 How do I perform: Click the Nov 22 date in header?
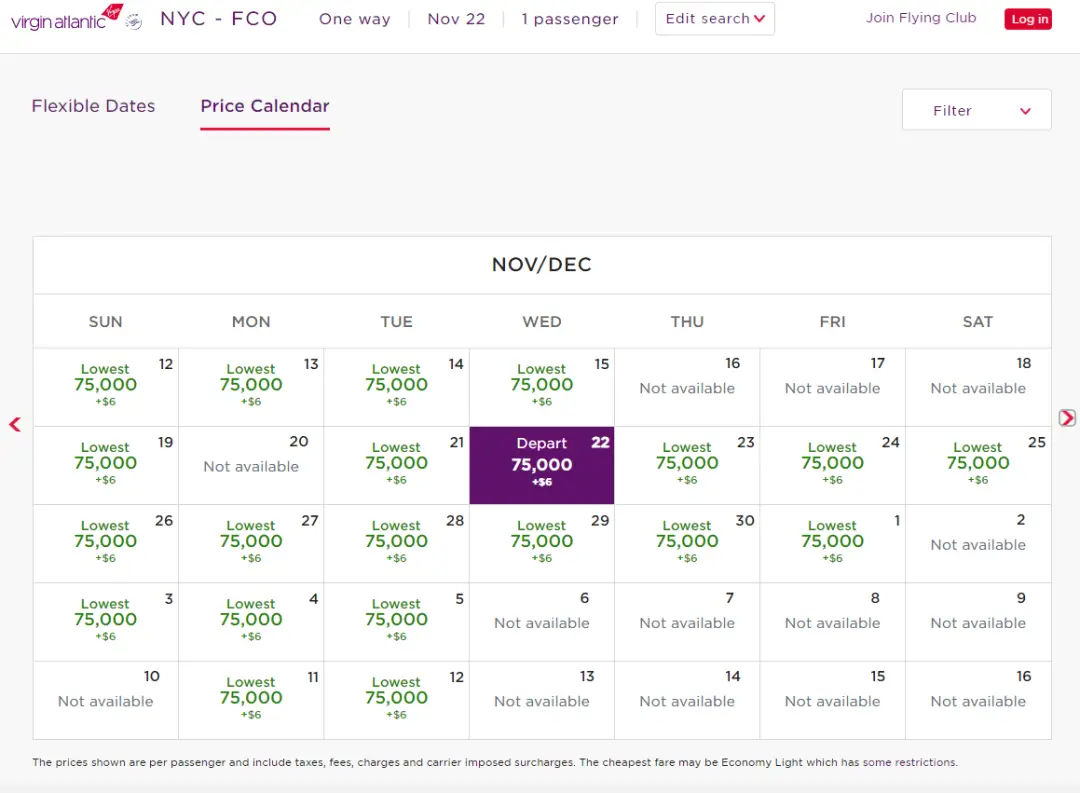(456, 19)
